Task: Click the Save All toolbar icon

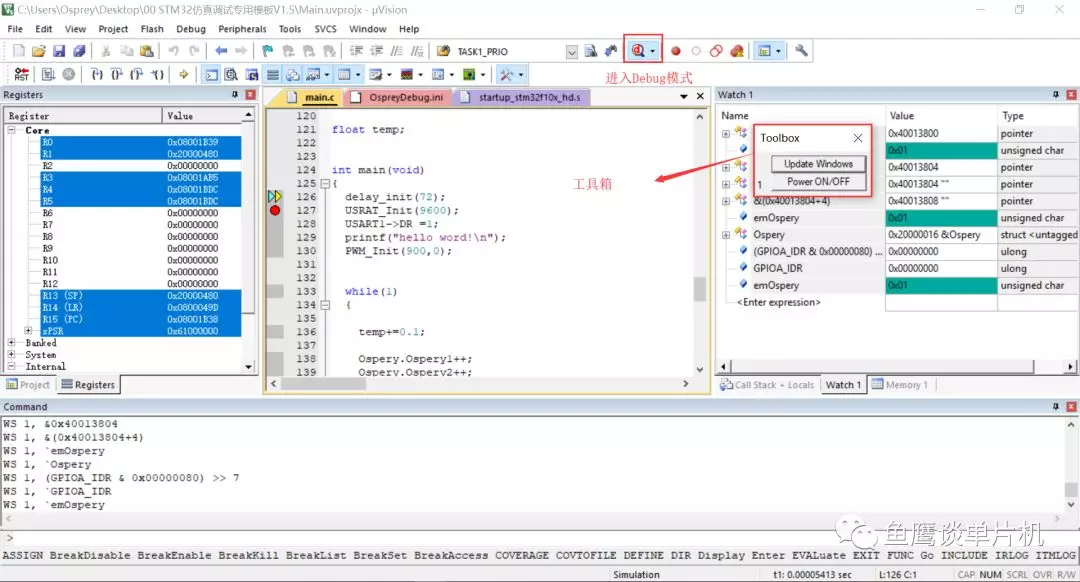Action: point(79,51)
